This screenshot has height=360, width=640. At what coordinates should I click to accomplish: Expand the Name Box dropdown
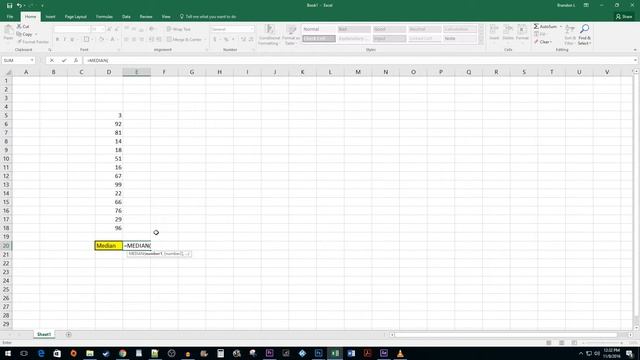tap(32, 60)
